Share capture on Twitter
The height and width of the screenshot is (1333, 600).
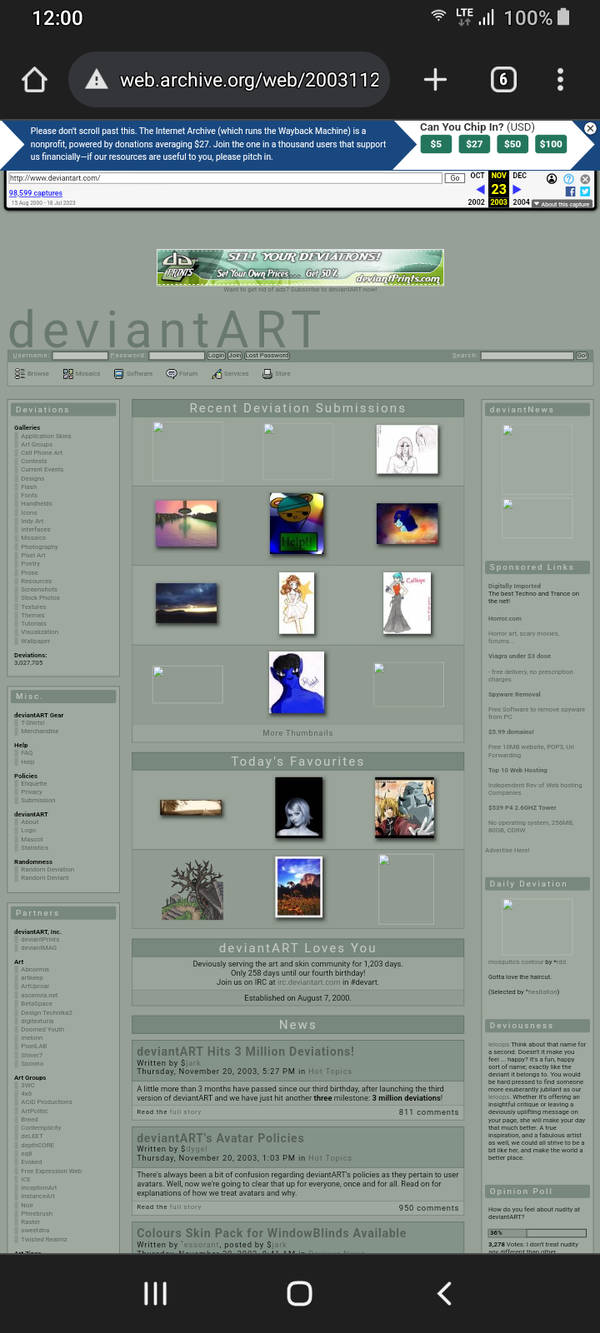tap(585, 191)
